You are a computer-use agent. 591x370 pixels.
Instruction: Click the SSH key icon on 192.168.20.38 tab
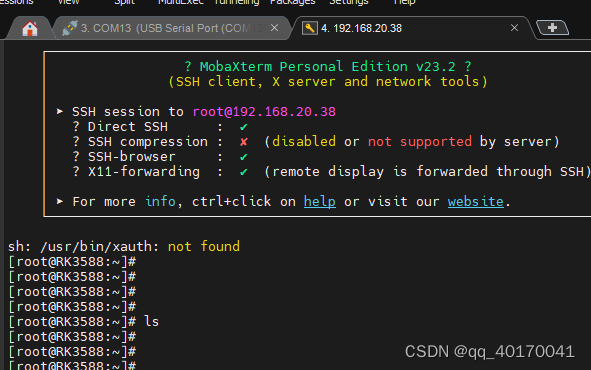pyautogui.click(x=309, y=28)
